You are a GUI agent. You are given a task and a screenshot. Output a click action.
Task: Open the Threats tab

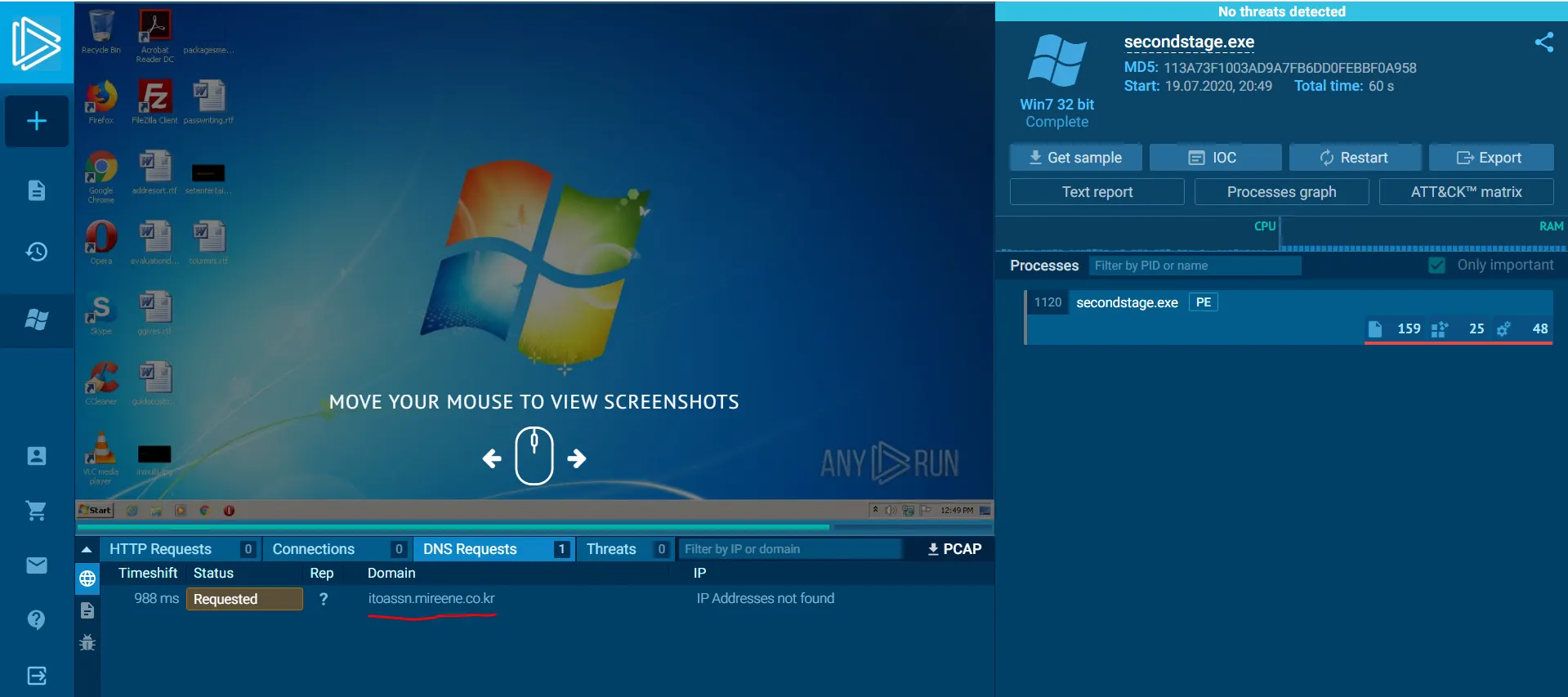pos(627,549)
